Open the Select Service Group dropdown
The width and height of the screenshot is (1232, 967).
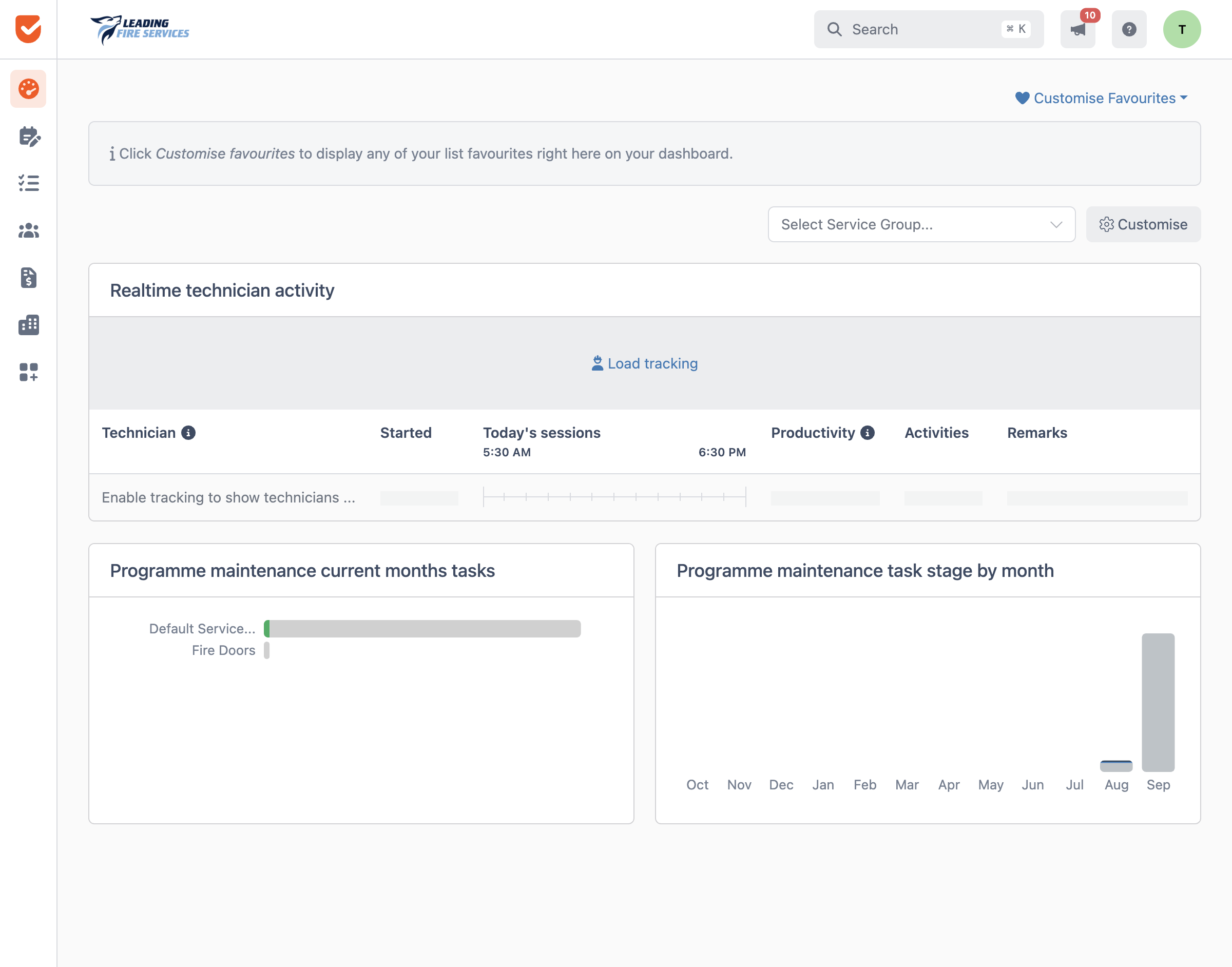(x=921, y=224)
